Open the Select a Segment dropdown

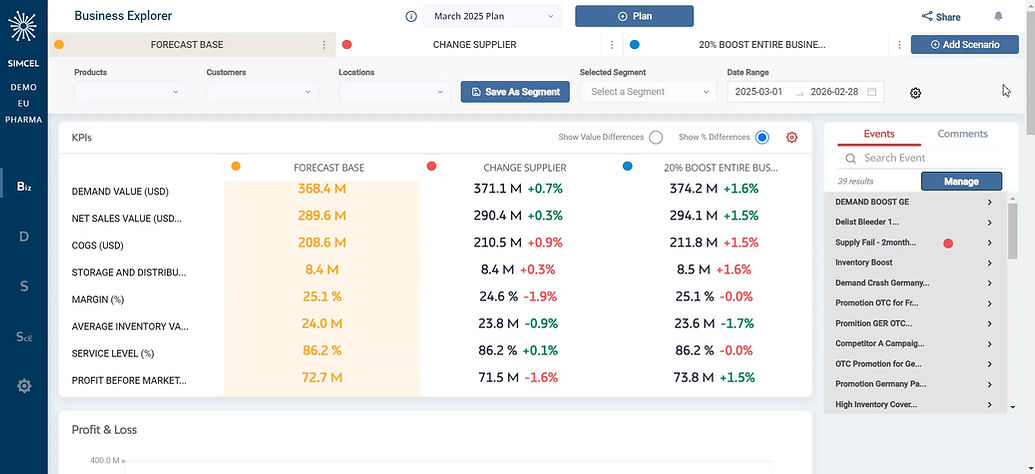[648, 92]
